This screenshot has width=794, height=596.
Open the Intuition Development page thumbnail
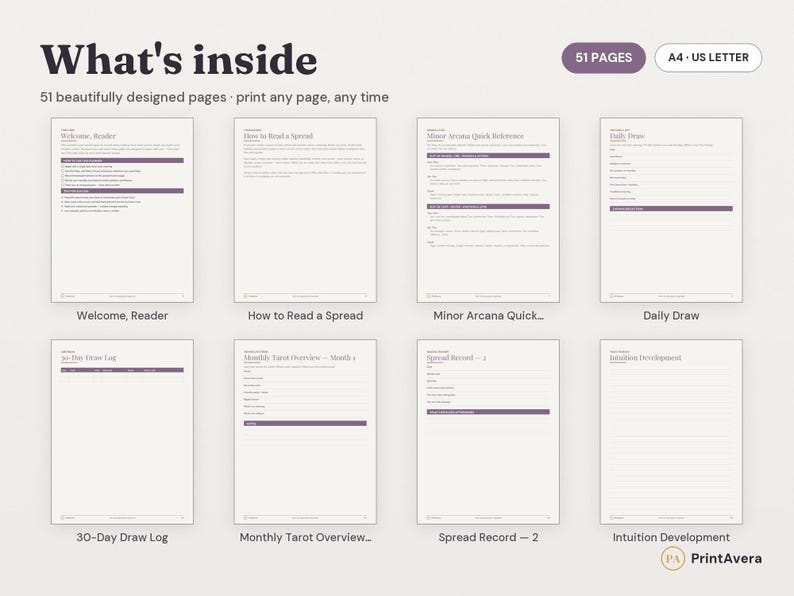coord(671,432)
